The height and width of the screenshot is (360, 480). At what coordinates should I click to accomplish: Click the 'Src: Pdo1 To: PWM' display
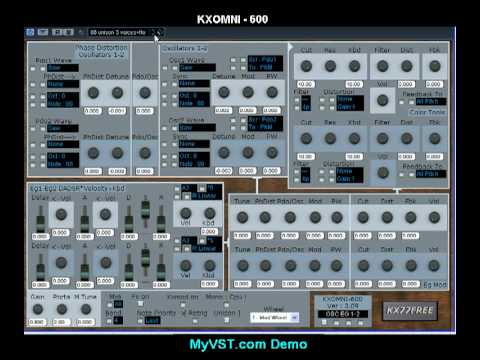265,63
